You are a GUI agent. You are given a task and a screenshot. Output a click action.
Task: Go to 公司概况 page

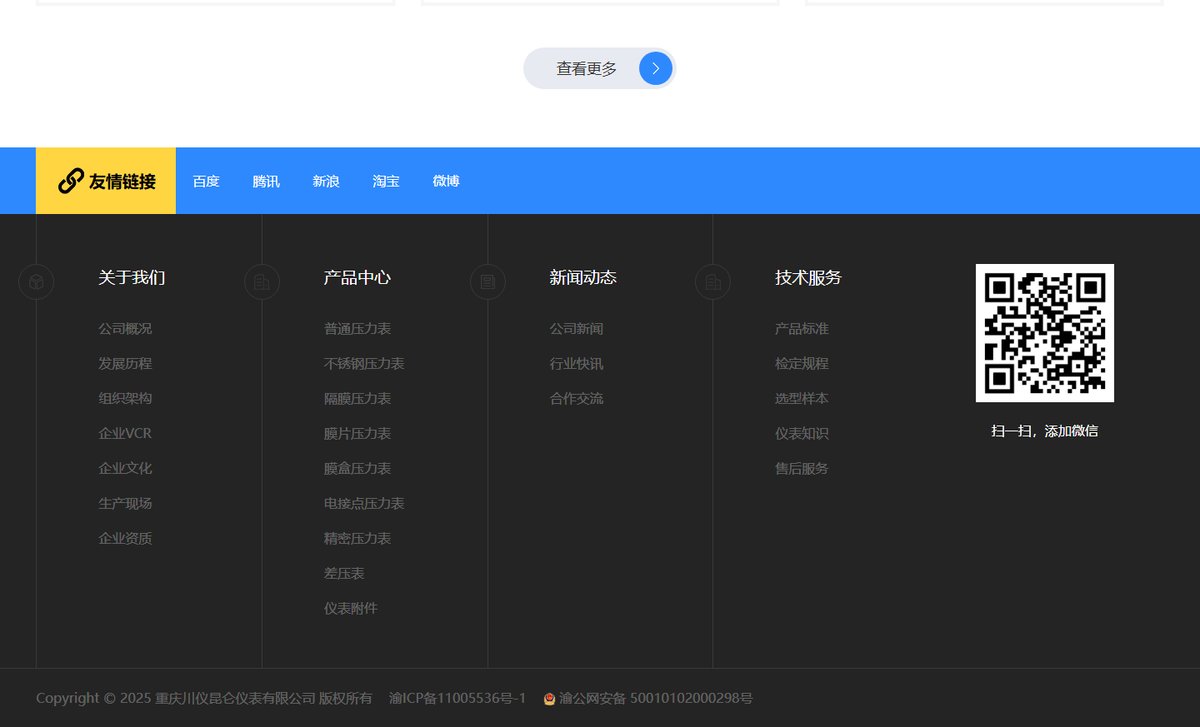click(125, 328)
